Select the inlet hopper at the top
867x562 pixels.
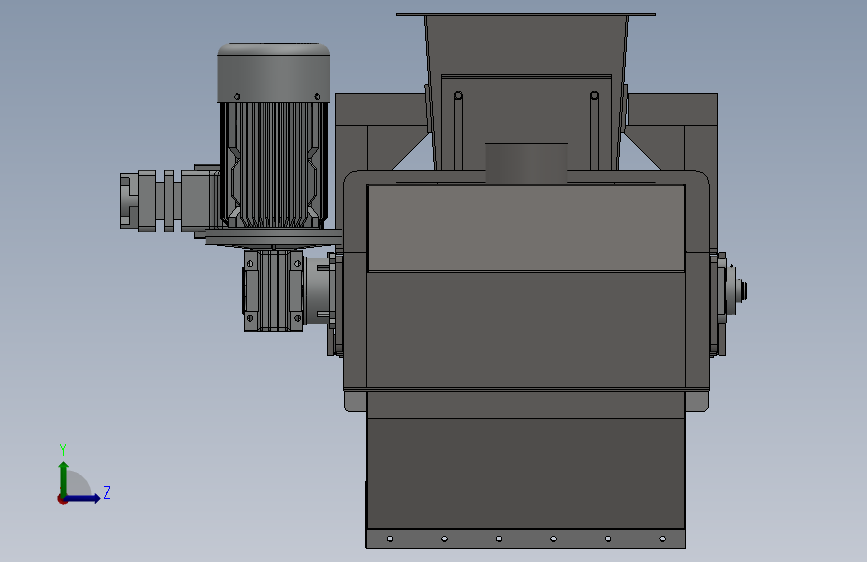(x=526, y=91)
